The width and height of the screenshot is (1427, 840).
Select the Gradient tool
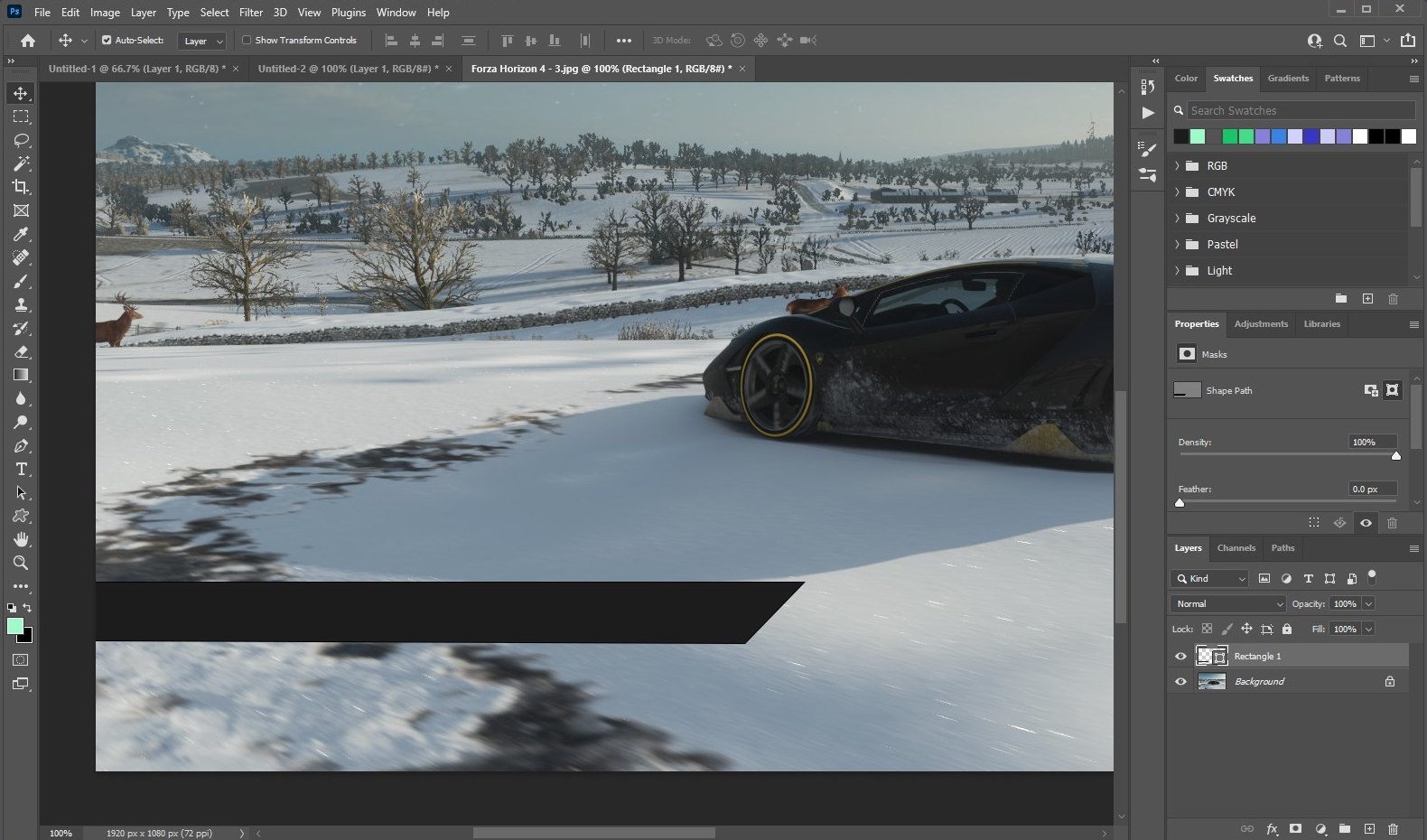21,375
